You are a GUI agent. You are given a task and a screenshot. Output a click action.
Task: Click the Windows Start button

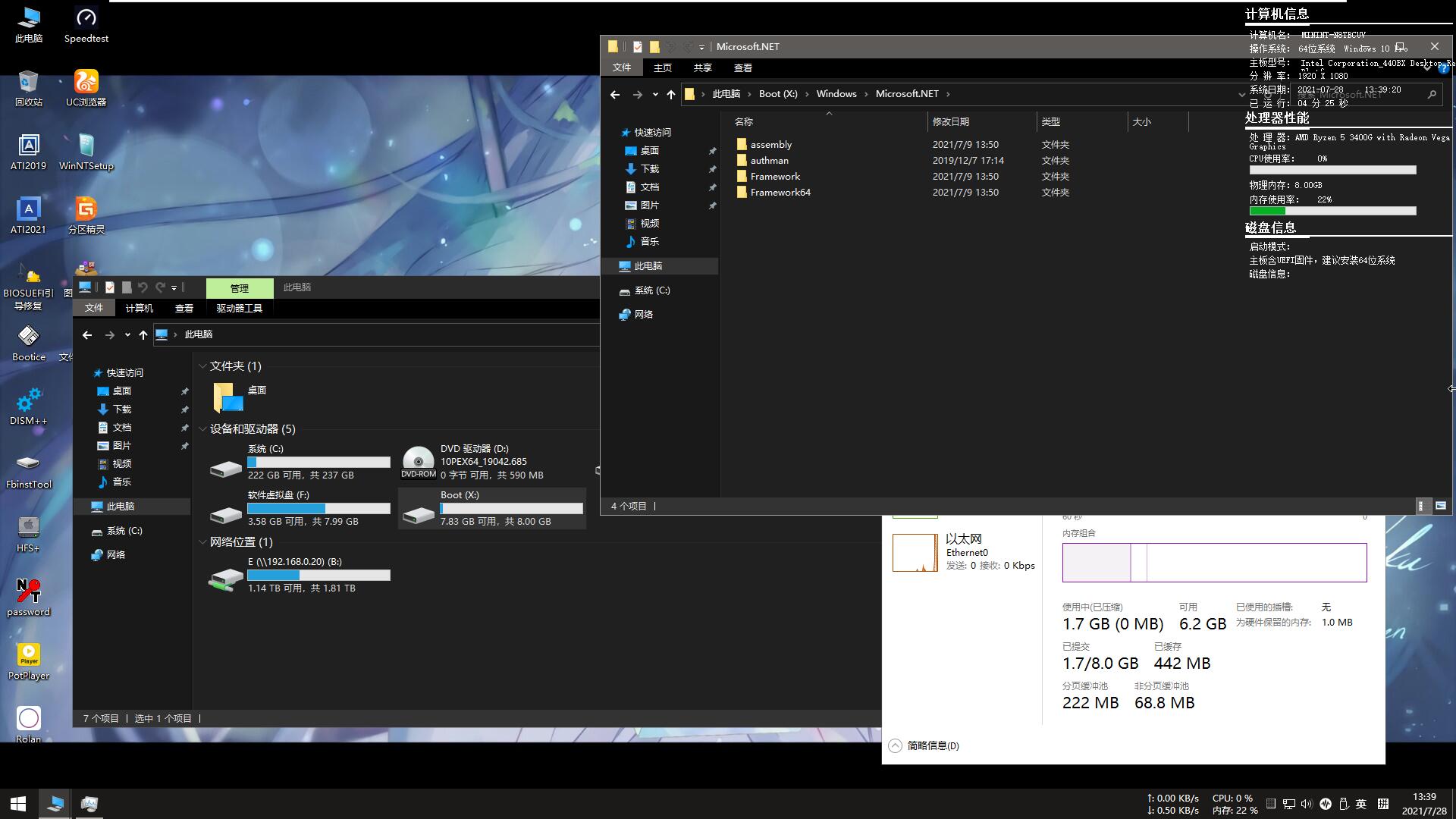(18, 804)
